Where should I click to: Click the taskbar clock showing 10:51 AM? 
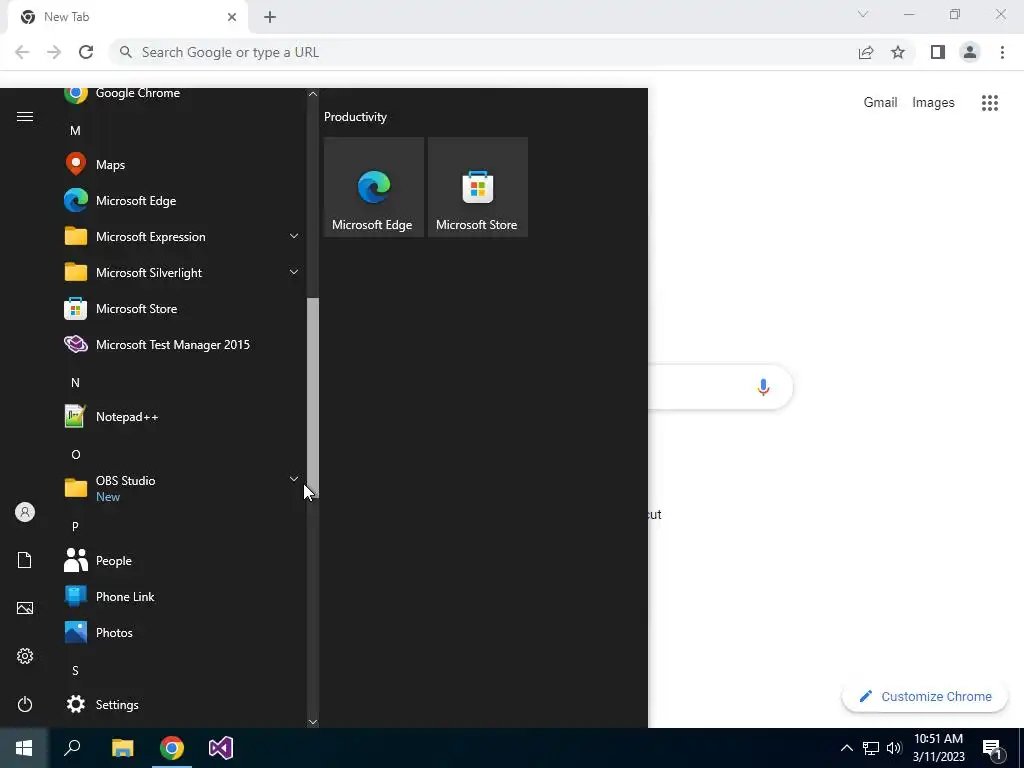938,748
